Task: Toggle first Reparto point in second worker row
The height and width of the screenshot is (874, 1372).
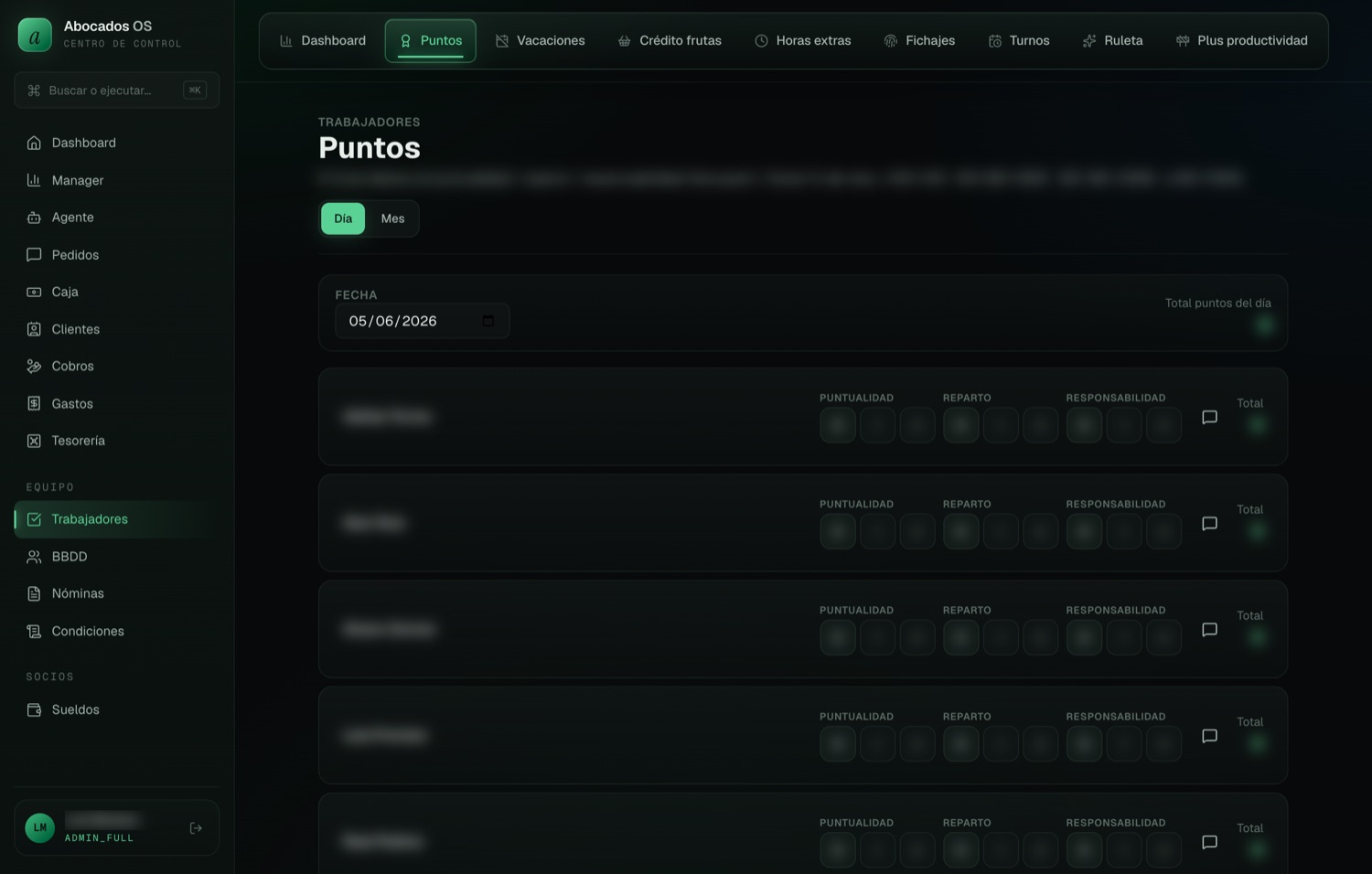Action: (x=961, y=531)
